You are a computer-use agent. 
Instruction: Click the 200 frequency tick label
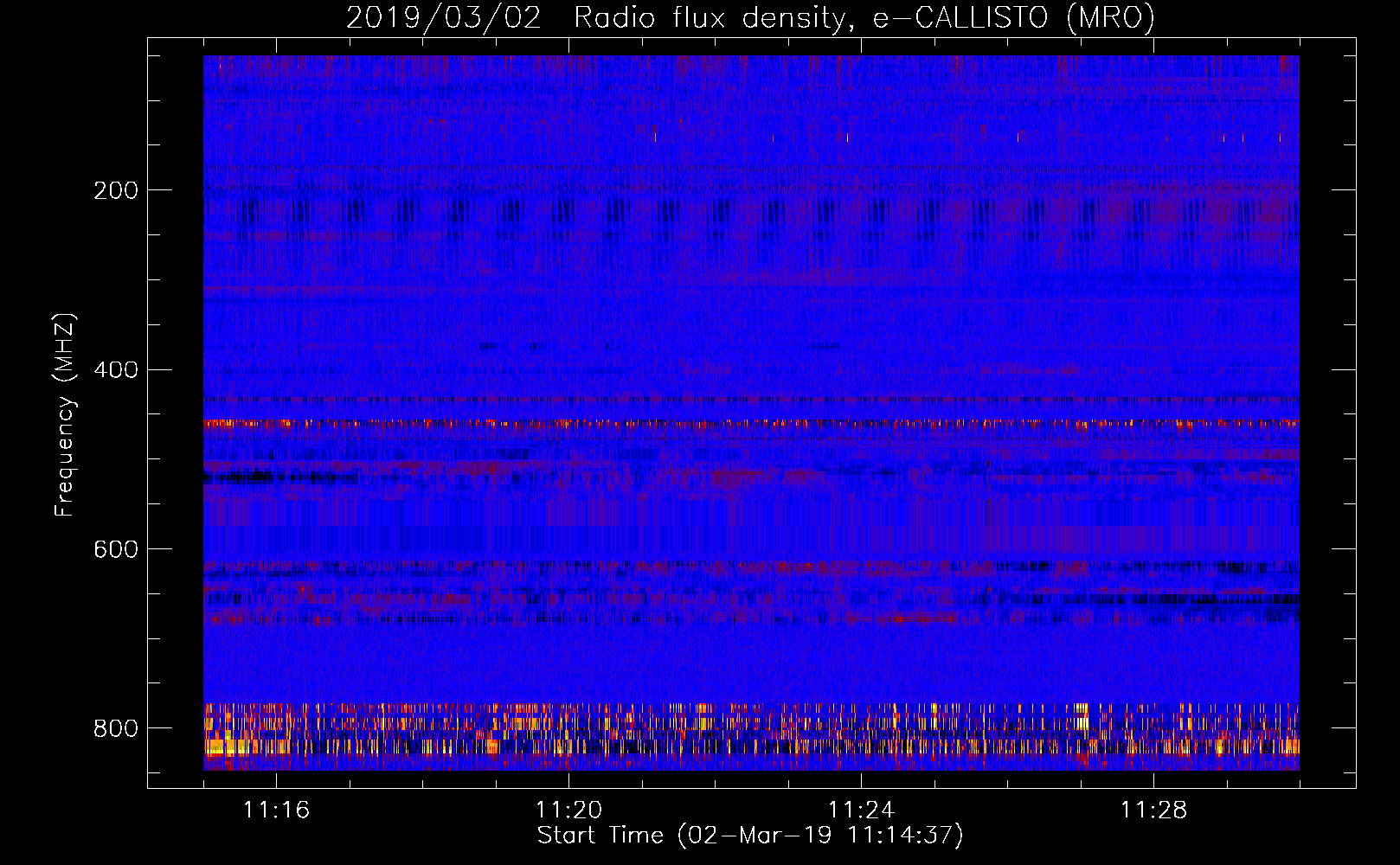(116, 190)
